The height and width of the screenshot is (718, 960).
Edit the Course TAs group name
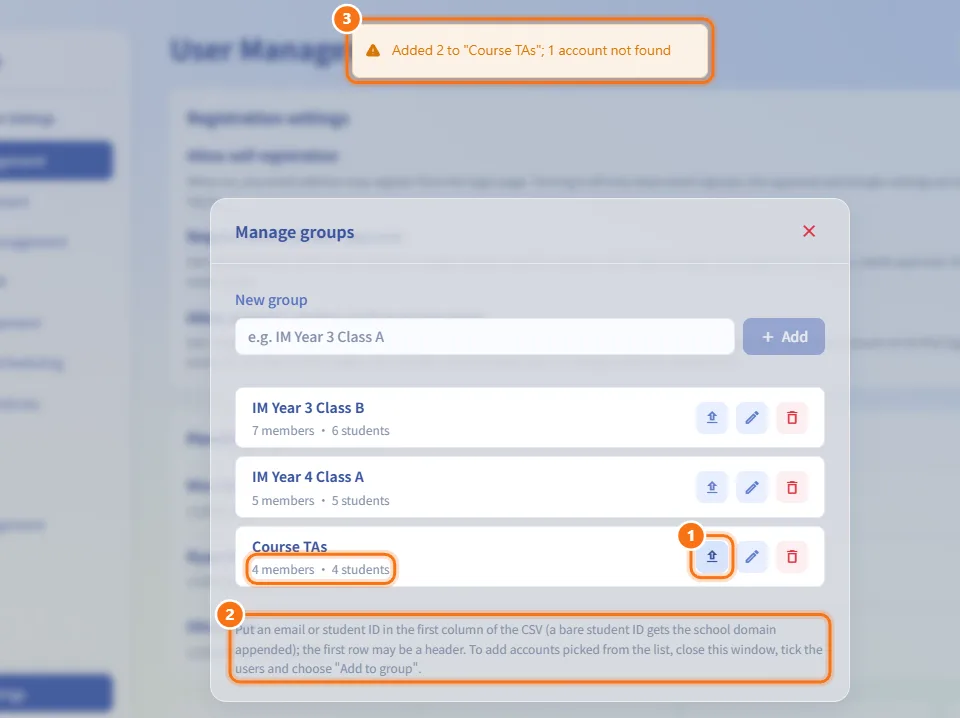752,557
